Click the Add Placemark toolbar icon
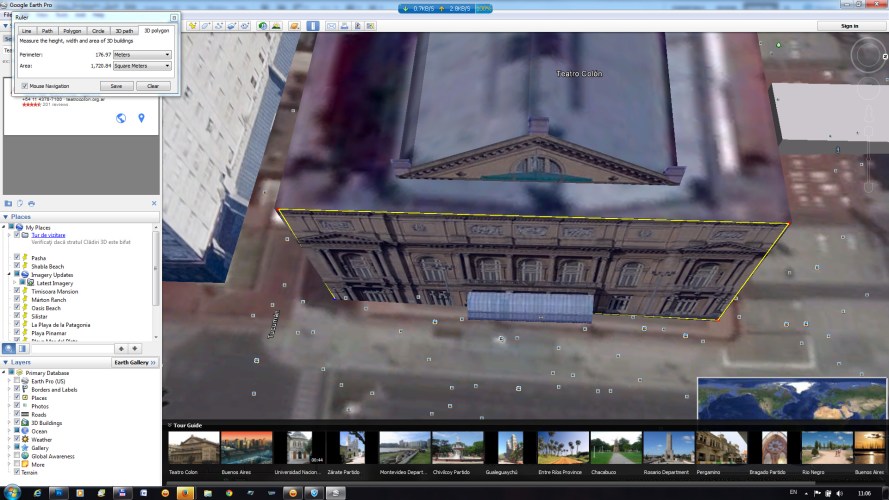Viewport: 889px width, 500px height. [190, 25]
